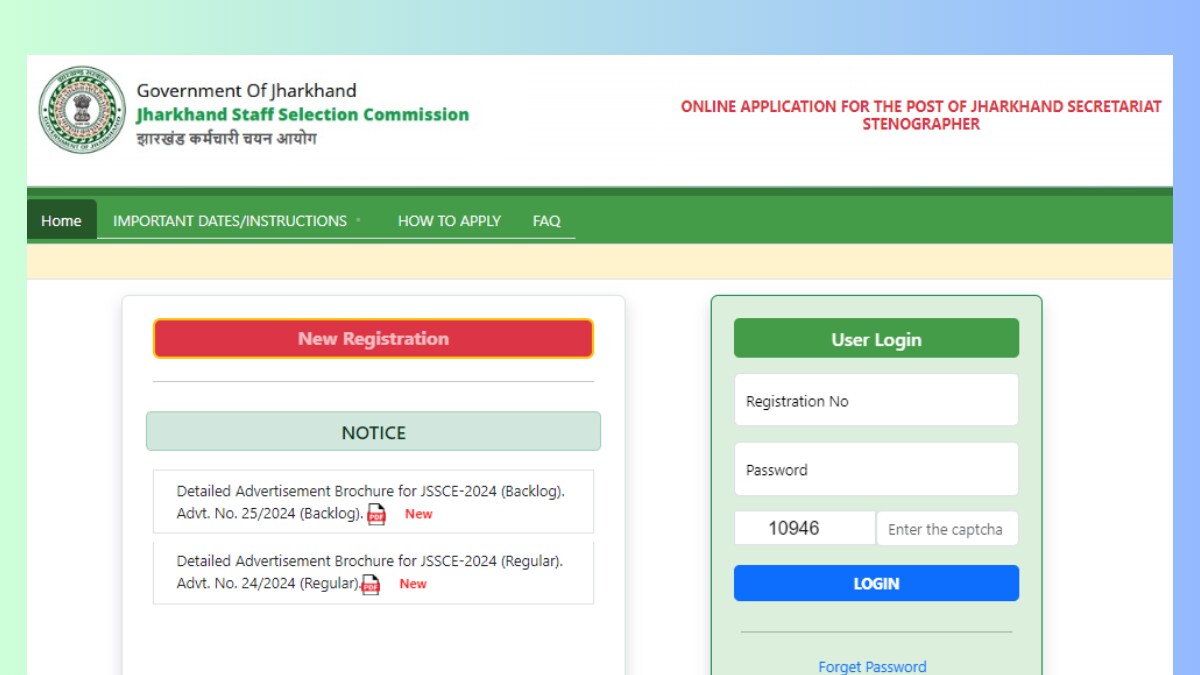
Task: Click the blue LOGIN button
Action: pyautogui.click(x=876, y=583)
